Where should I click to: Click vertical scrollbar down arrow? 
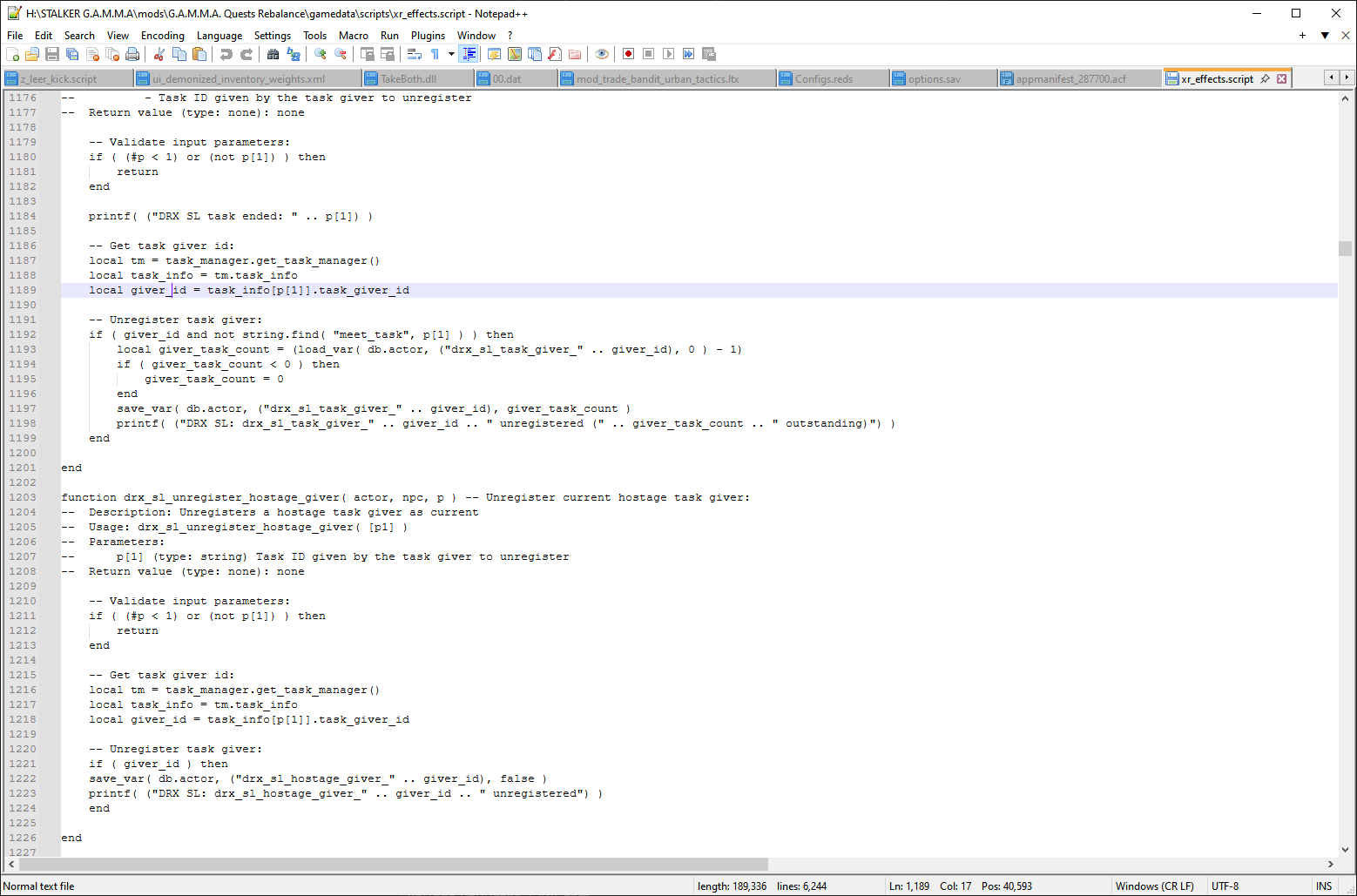pos(1345,850)
